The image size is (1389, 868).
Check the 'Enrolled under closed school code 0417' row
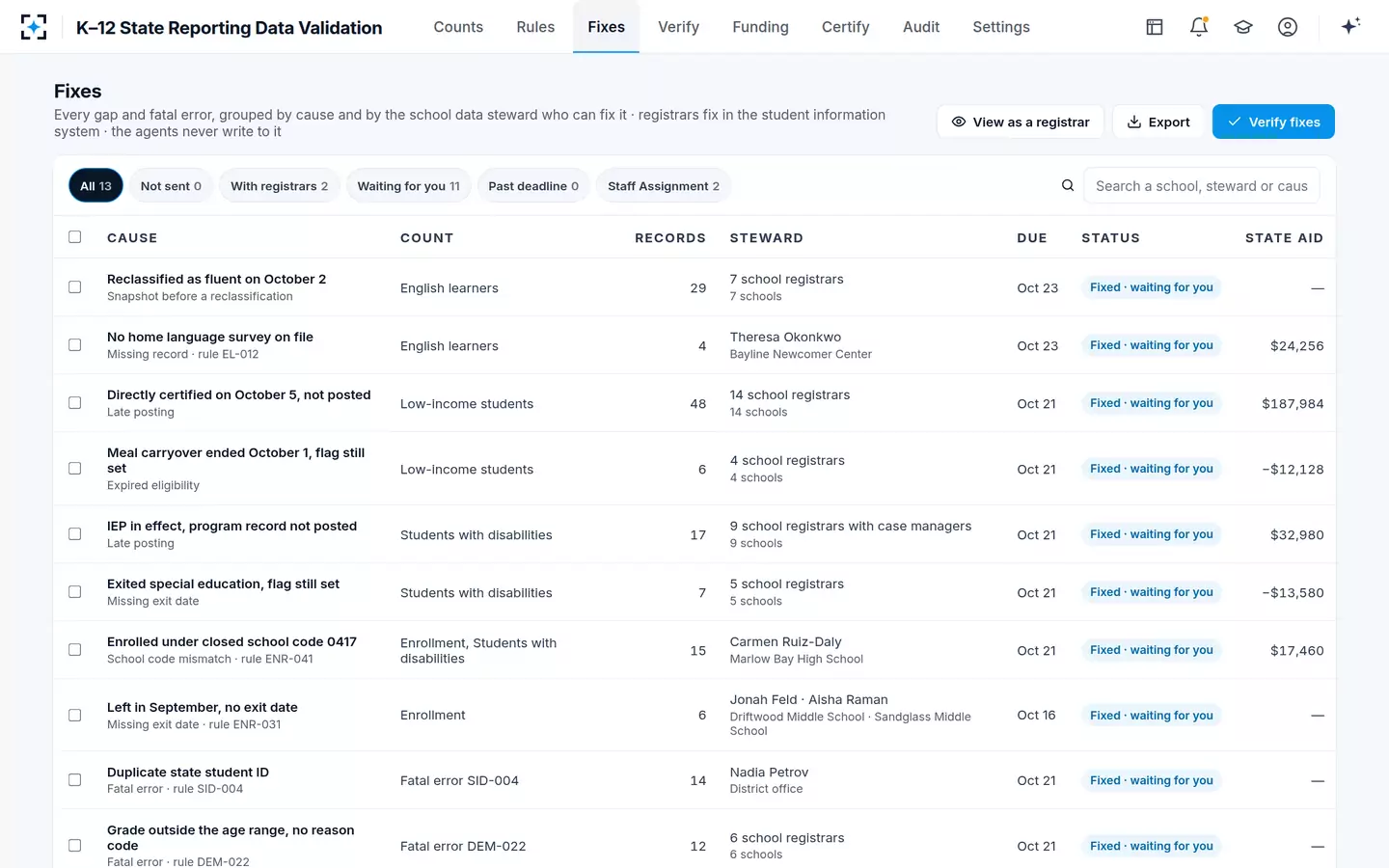click(x=75, y=650)
